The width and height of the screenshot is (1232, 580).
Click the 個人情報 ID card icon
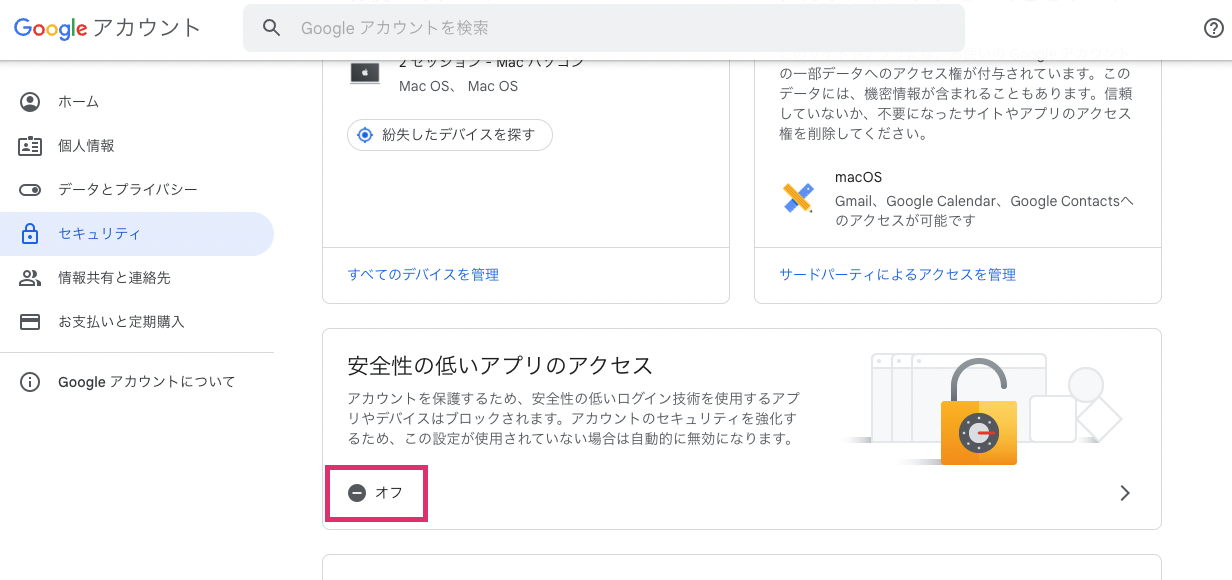(30, 146)
